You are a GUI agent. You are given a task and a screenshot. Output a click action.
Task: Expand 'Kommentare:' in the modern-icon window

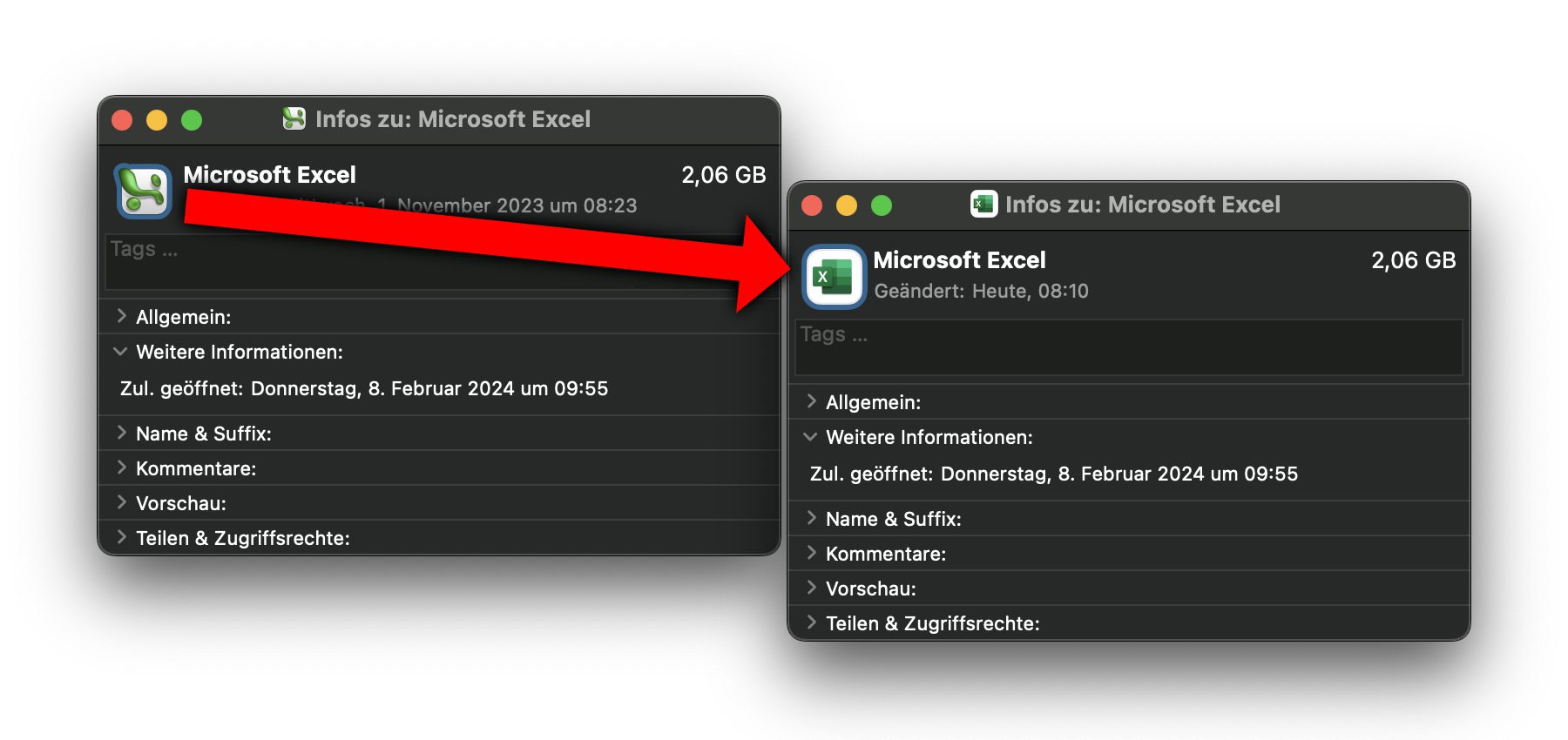[x=812, y=553]
